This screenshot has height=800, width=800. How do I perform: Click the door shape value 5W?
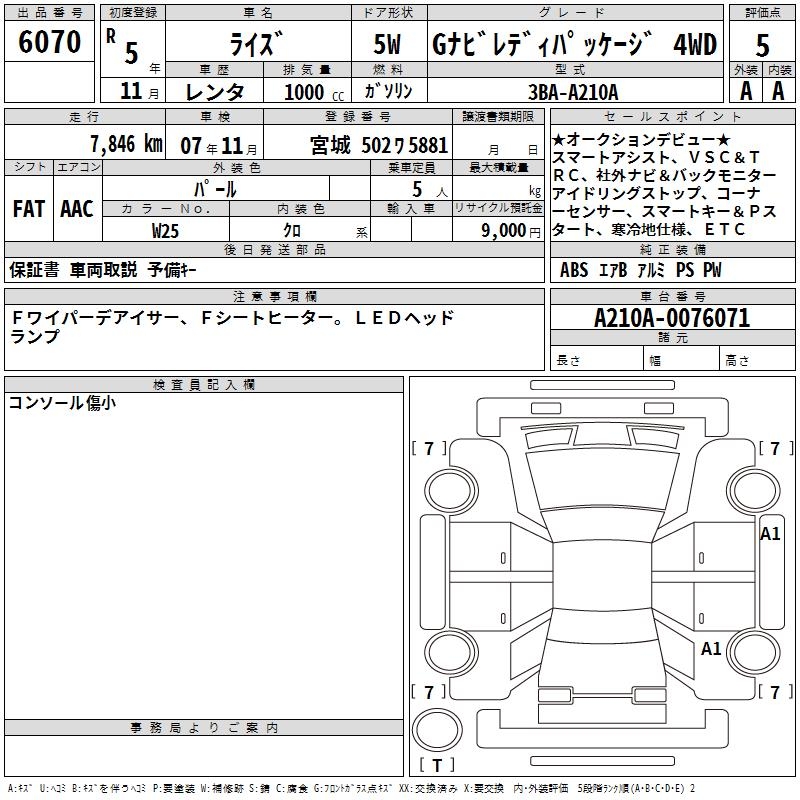pos(387,44)
